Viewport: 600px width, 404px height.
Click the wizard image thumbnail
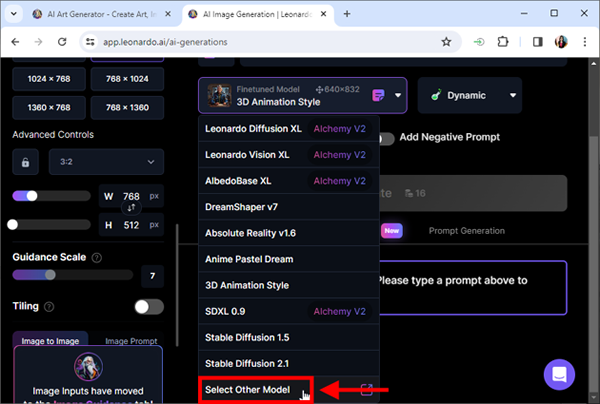[88, 367]
